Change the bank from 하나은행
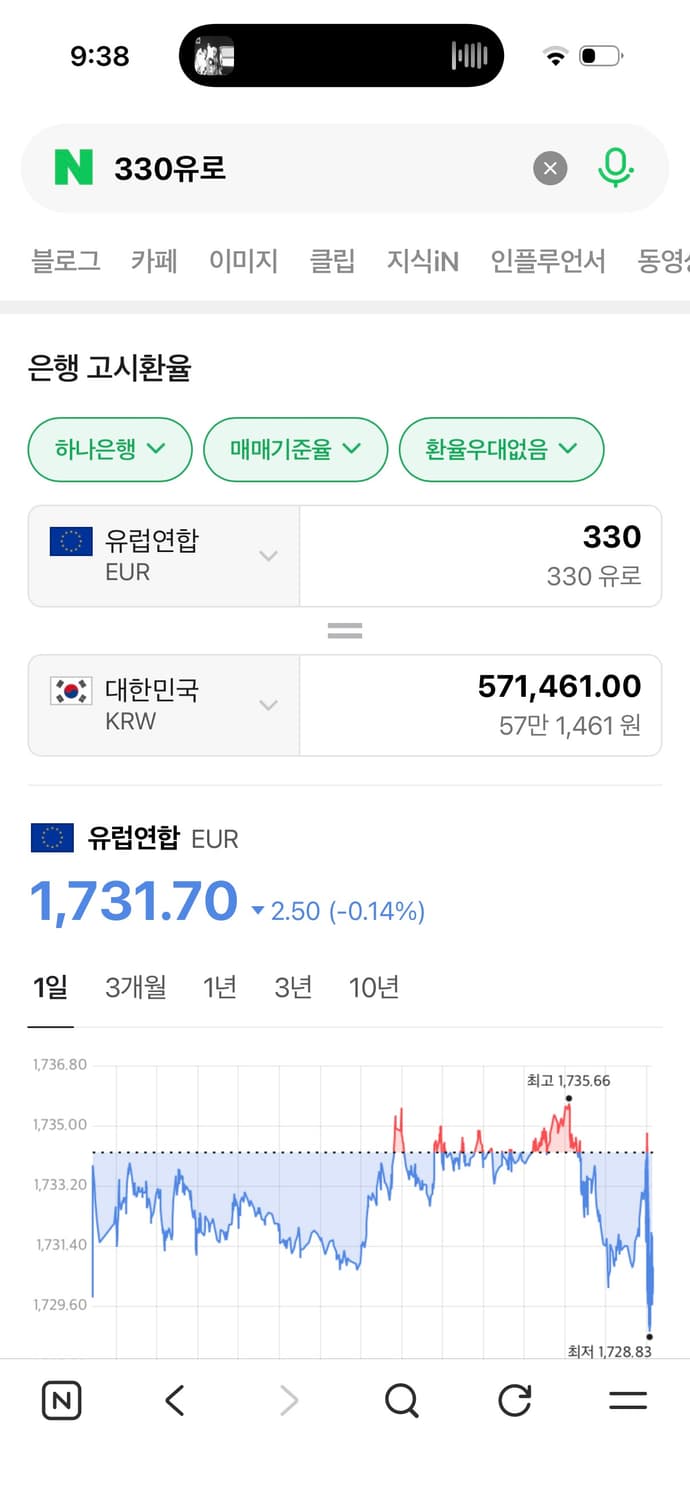This screenshot has height=1500, width=690. pos(109,450)
